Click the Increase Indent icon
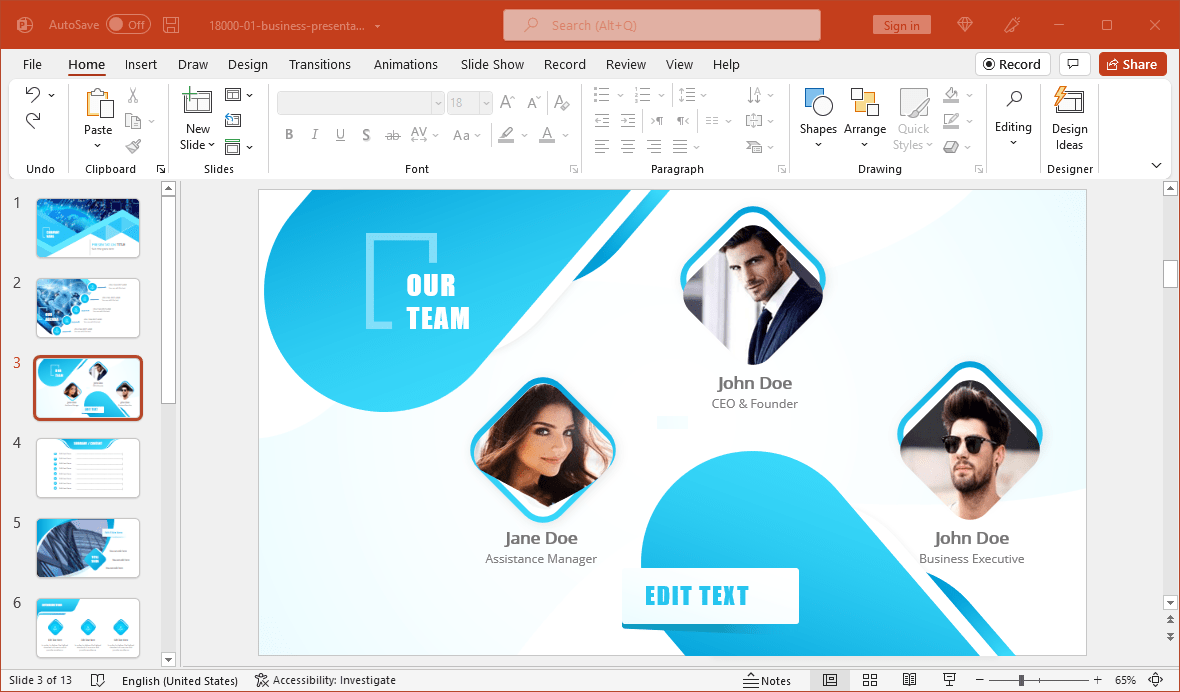The image size is (1180, 692). [627, 121]
